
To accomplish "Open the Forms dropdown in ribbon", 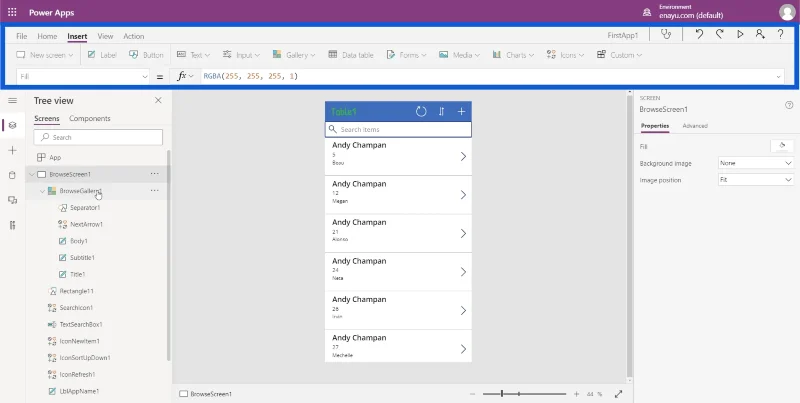I will click(407, 55).
